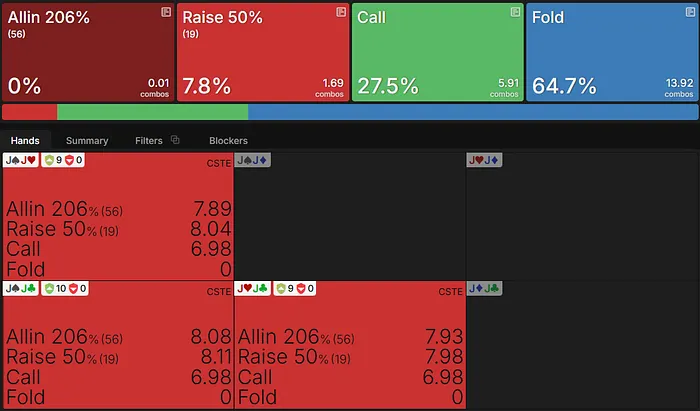Image resolution: width=700 pixels, height=411 pixels.
Task: Select the Hands tab
Action: click(x=25, y=141)
